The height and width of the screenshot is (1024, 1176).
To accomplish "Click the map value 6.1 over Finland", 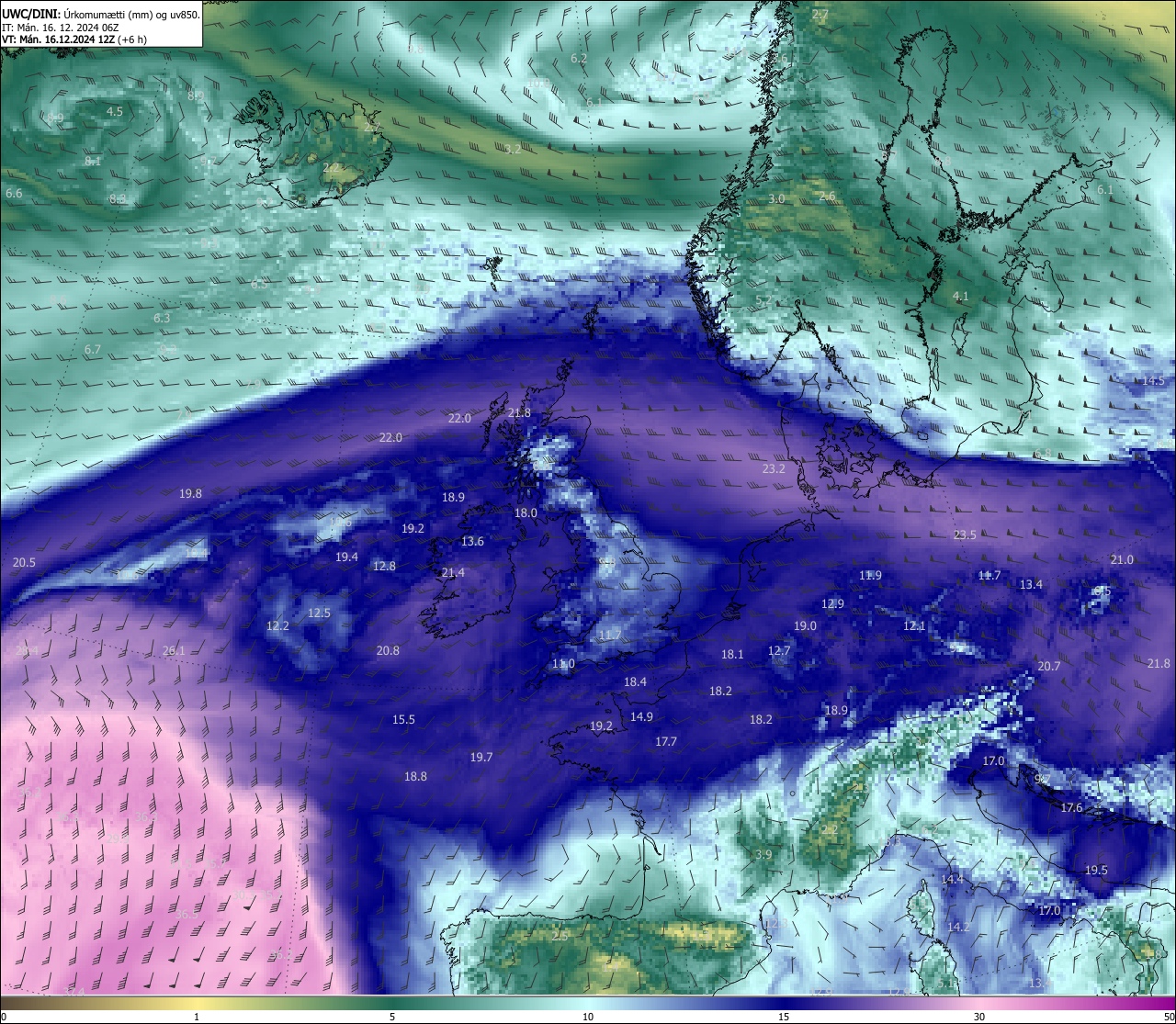I will [1104, 189].
